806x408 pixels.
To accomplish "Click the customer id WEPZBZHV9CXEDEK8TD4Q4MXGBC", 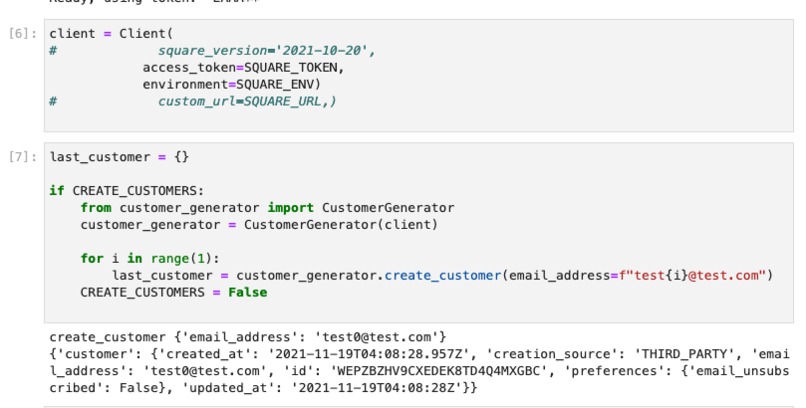I will point(438,371).
